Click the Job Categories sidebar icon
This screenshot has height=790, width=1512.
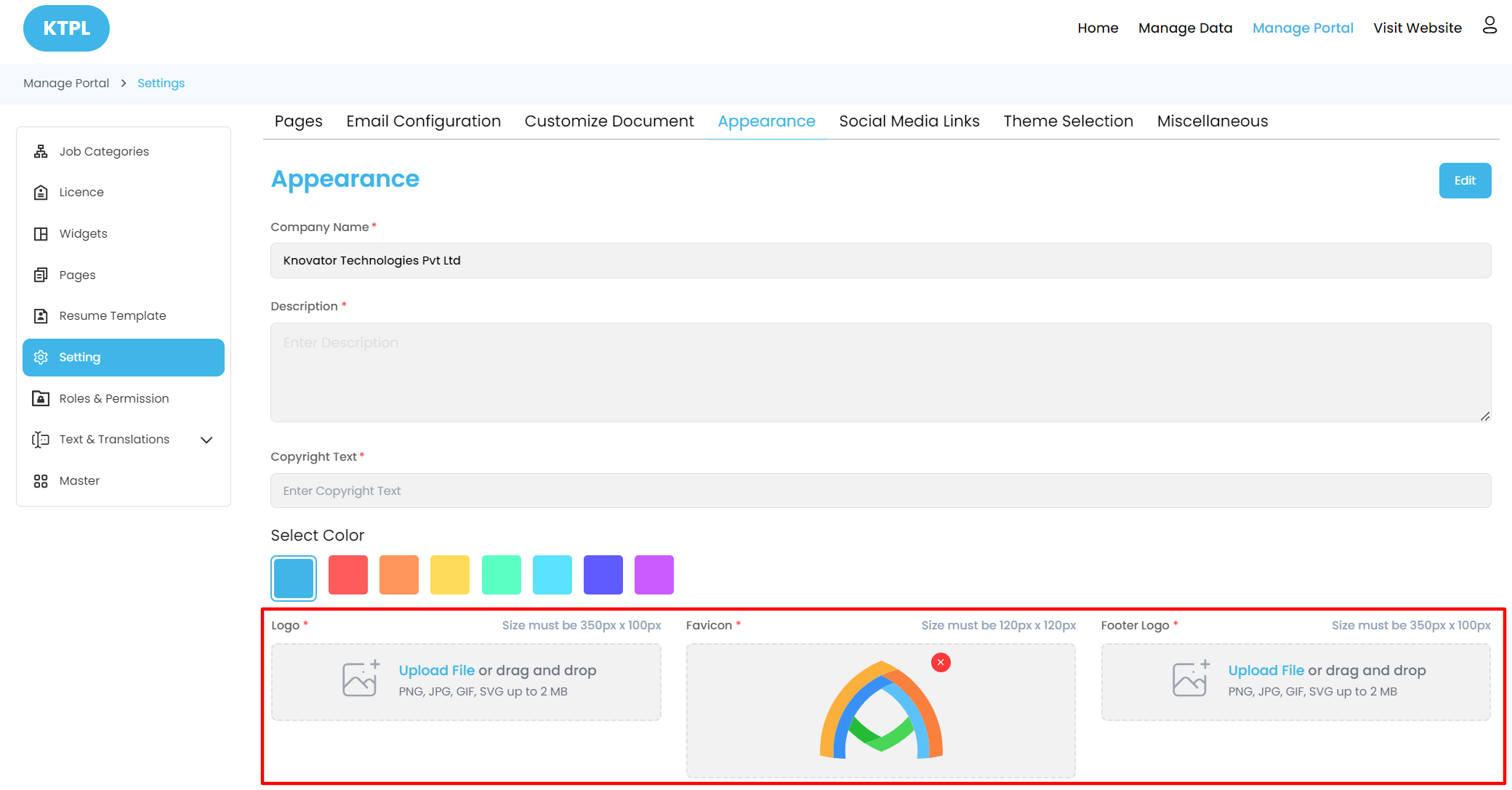tap(41, 151)
